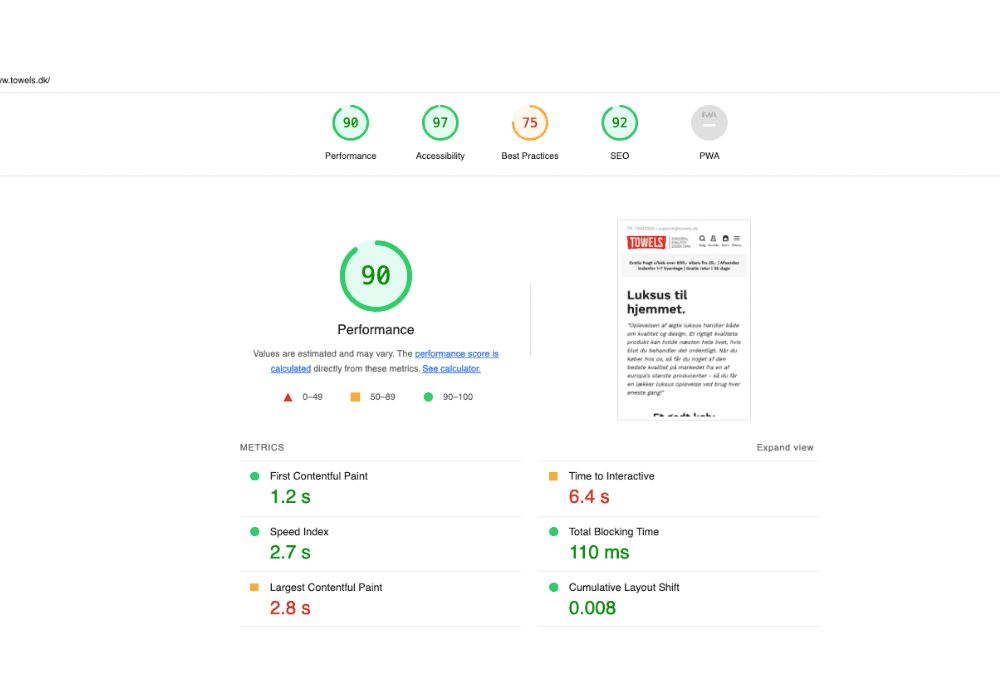Click the green dot beside First Contentful Paint
Viewport: 1000px width, 700px height.
pyautogui.click(x=254, y=476)
